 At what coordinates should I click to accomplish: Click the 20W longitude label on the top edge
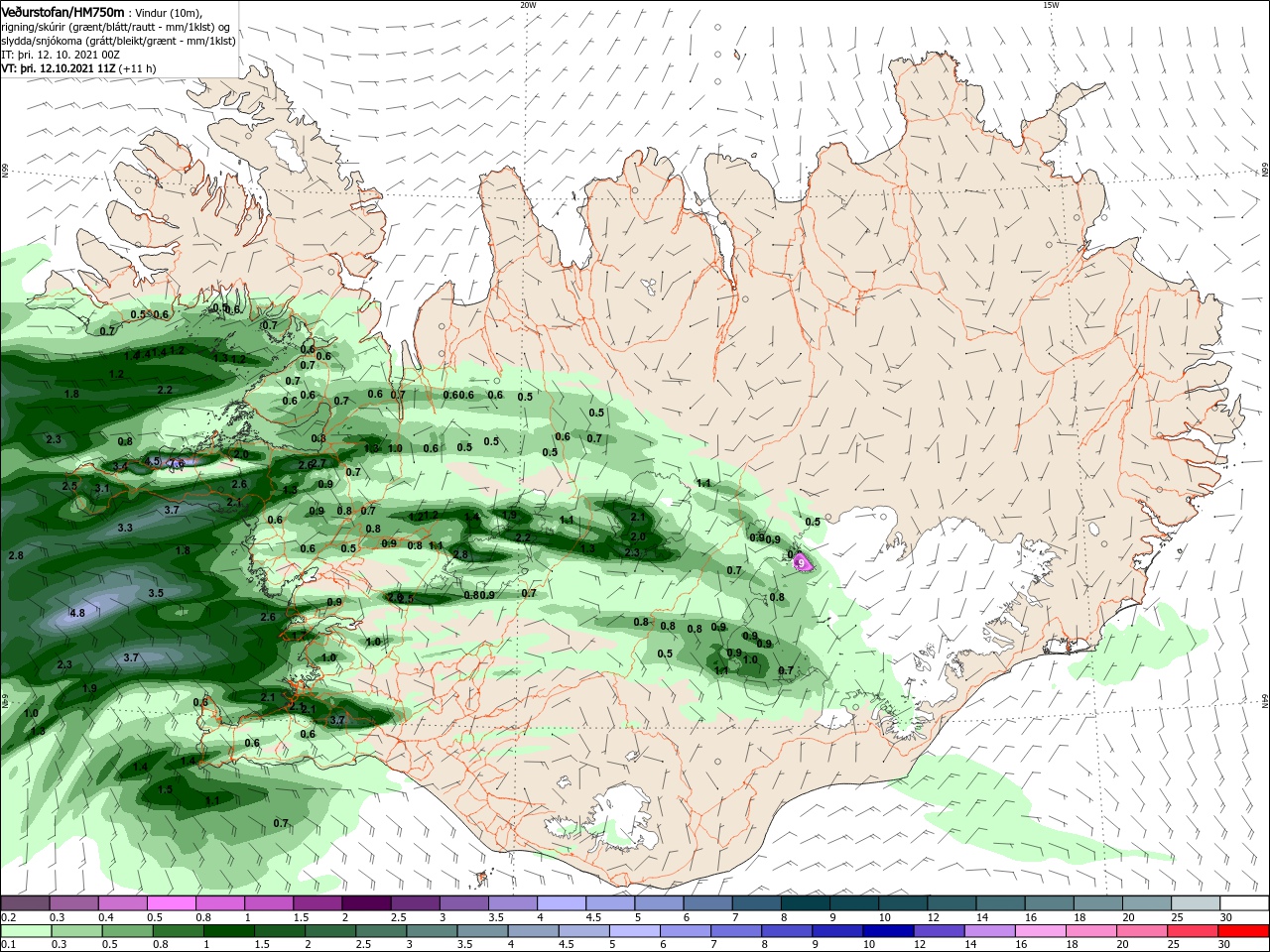(x=528, y=5)
